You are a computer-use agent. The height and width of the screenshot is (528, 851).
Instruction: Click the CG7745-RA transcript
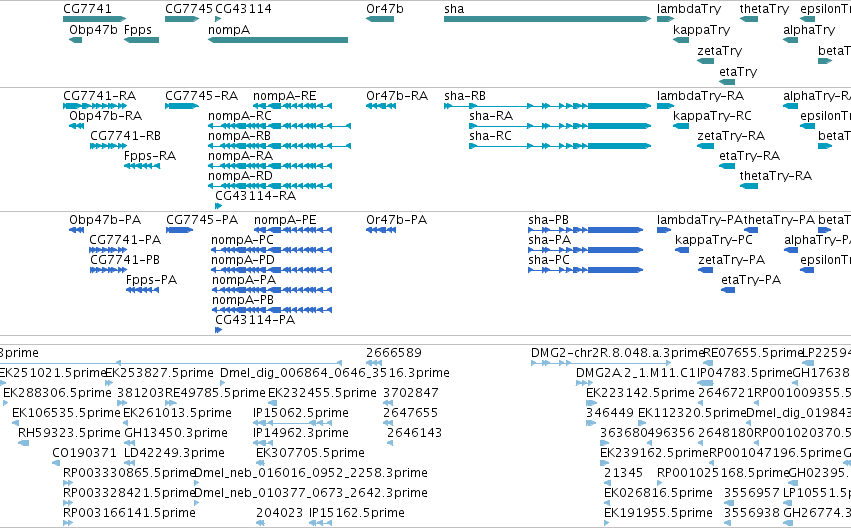[182, 106]
